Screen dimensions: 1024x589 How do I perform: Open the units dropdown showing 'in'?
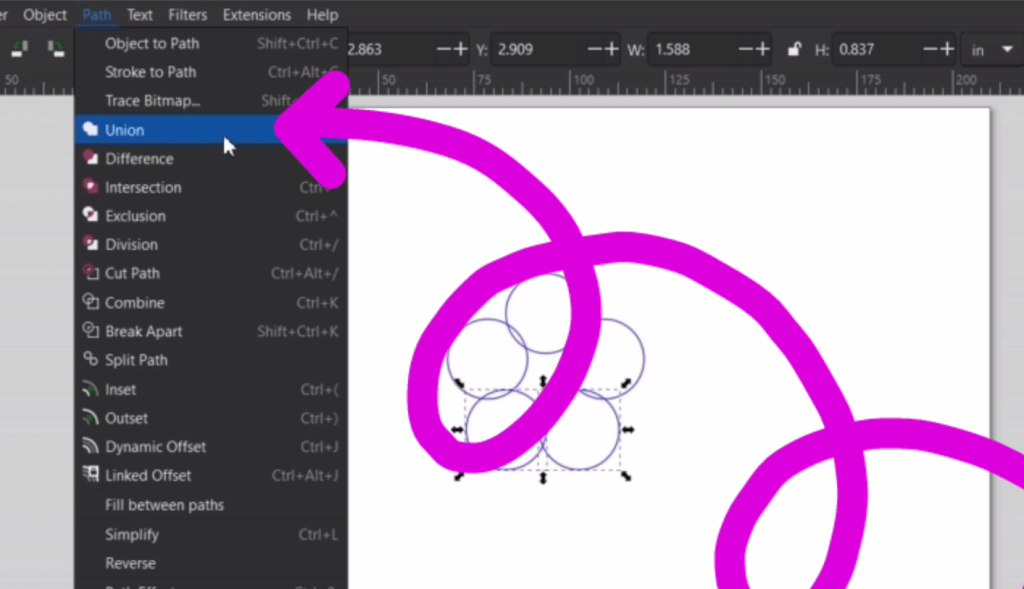click(989, 48)
